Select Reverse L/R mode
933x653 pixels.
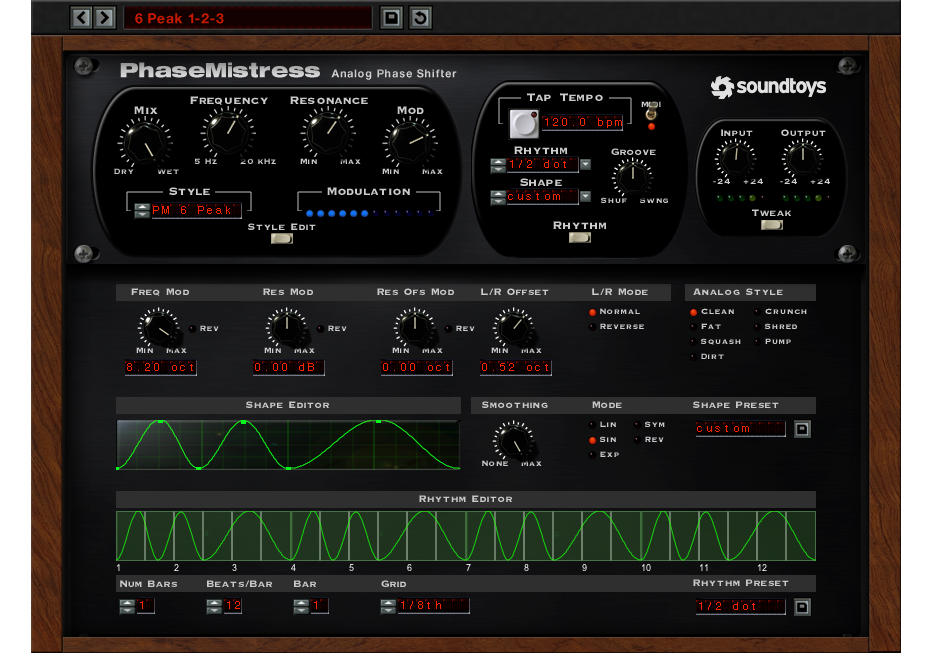(593, 327)
